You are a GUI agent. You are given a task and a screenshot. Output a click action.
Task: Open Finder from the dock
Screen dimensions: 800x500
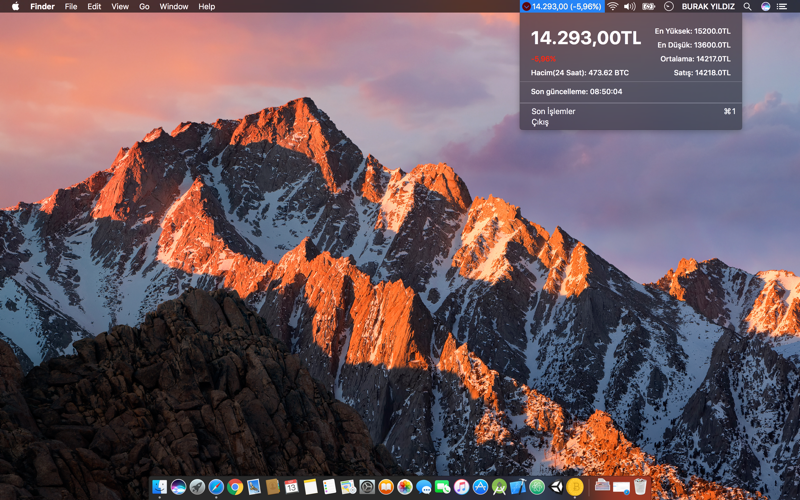[x=160, y=487]
